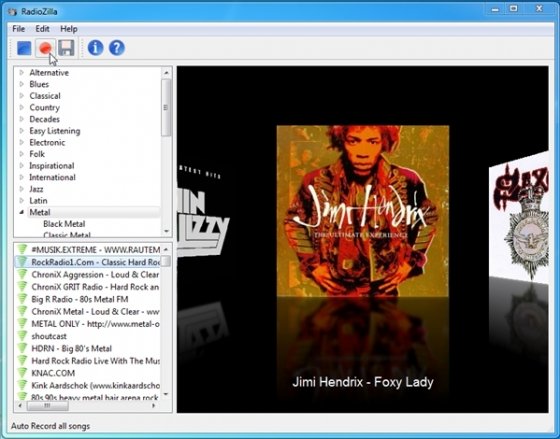Click the blue stop button in toolbar
Viewport: 560px width, 439px height.
point(24,48)
